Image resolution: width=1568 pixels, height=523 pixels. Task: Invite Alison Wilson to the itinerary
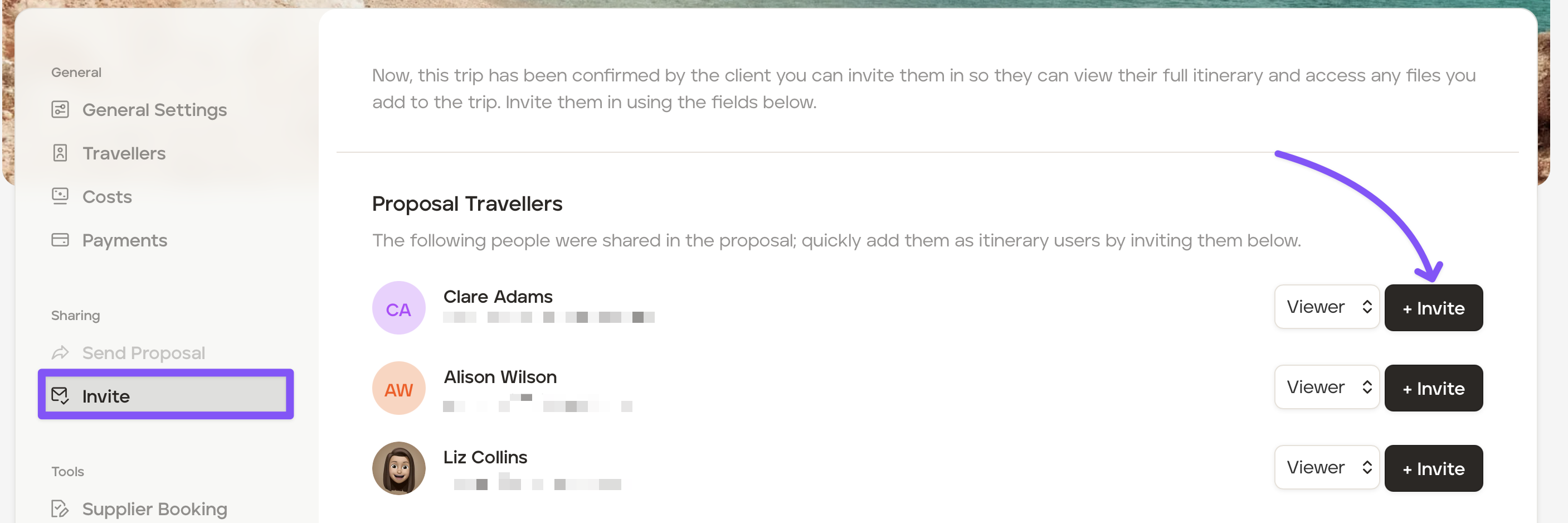tap(1433, 389)
